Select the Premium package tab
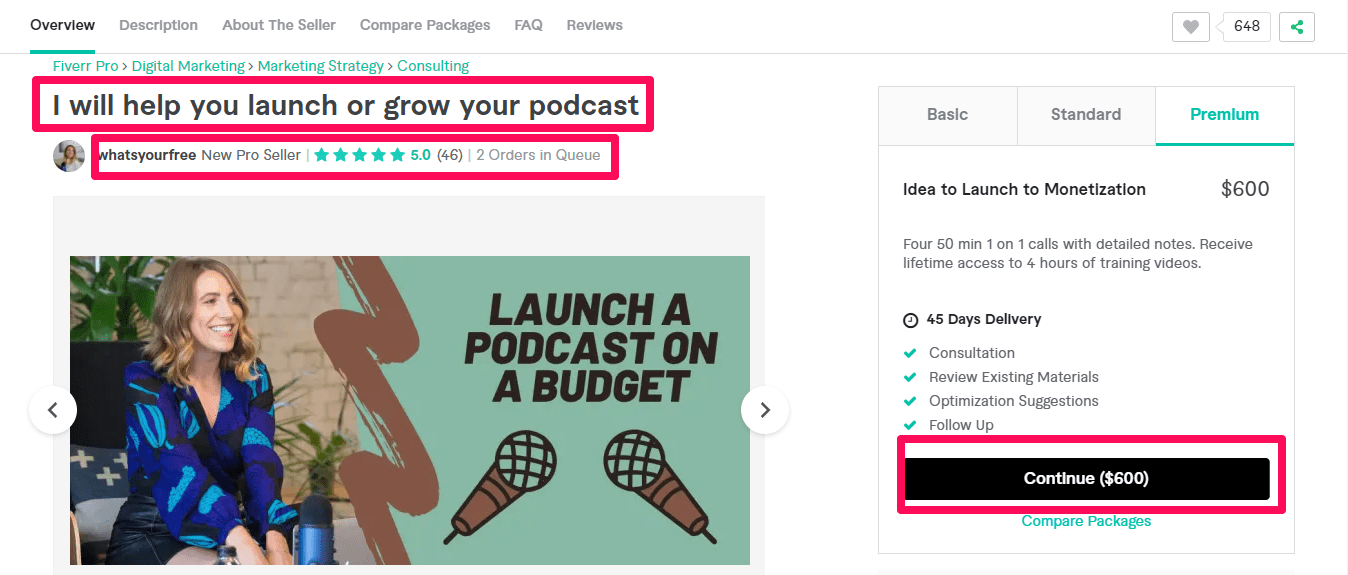This screenshot has height=575, width=1348. [x=1224, y=115]
